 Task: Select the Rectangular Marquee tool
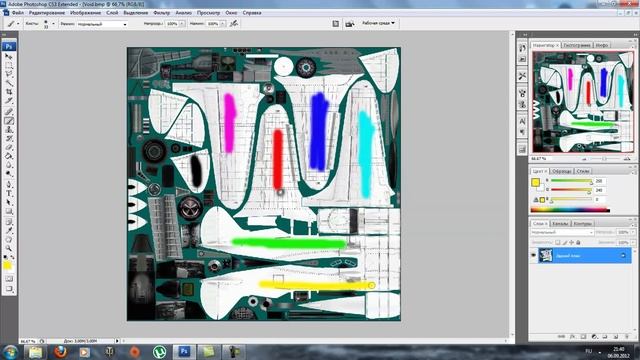pyautogui.click(x=9, y=65)
